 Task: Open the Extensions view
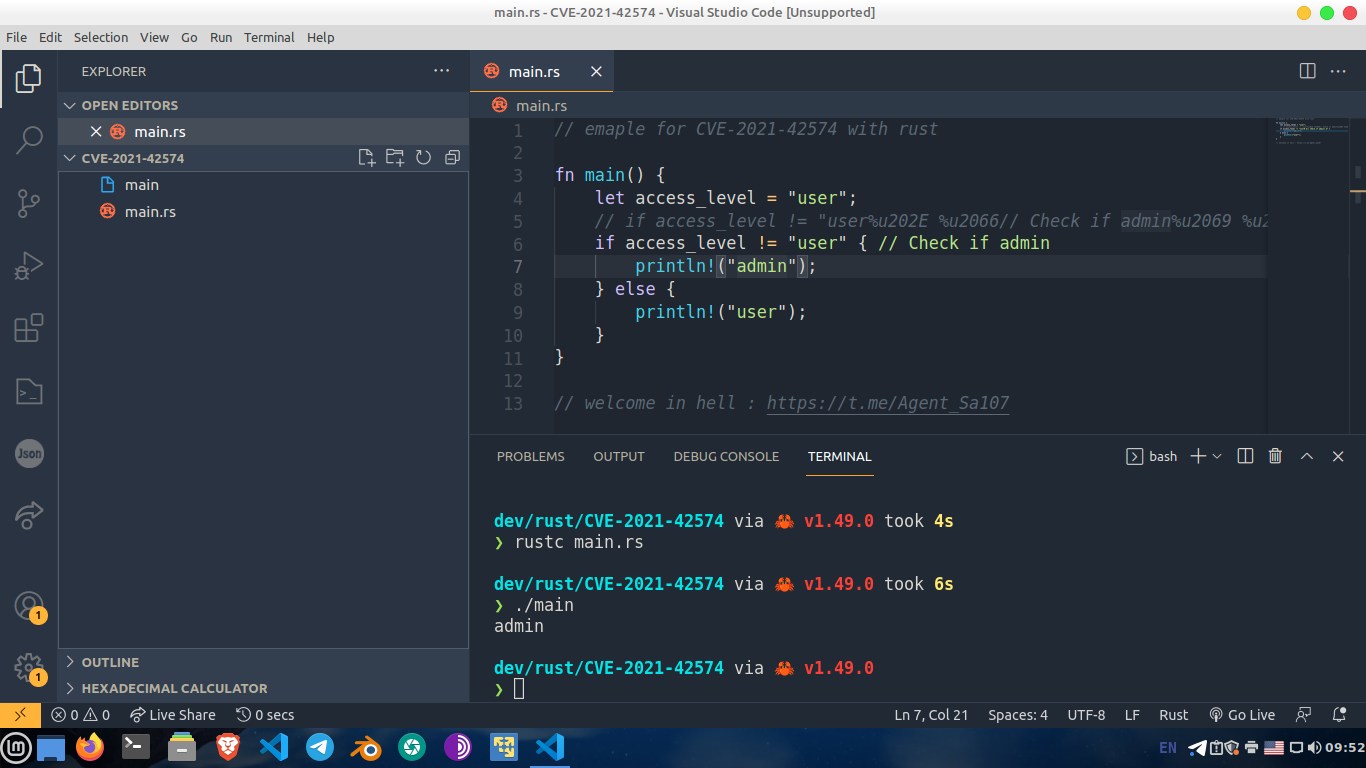pos(29,328)
